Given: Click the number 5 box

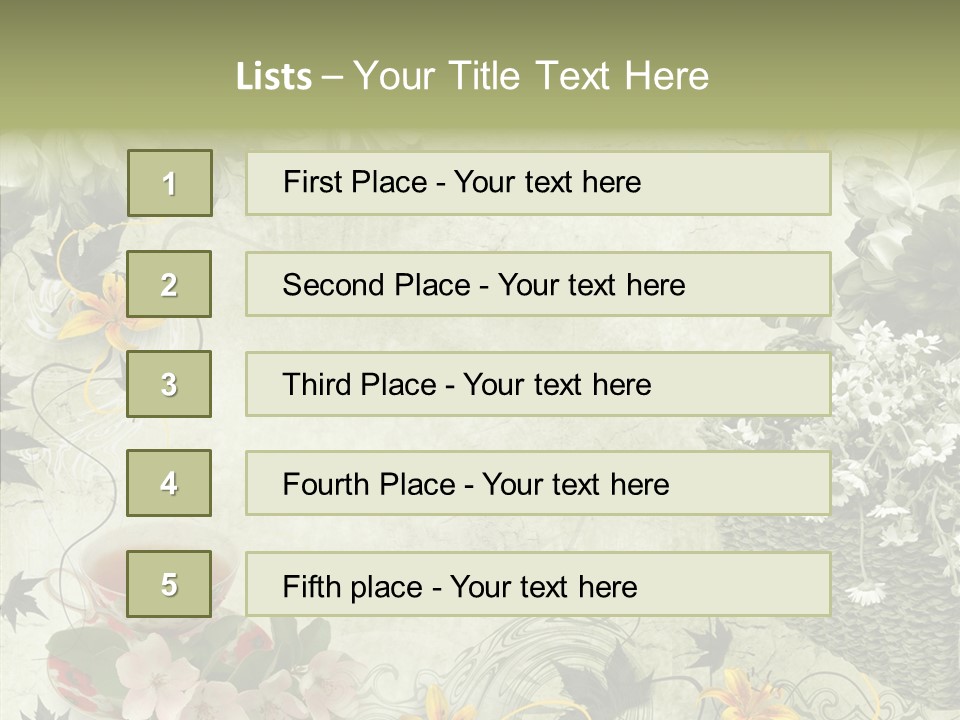Looking at the screenshot, I should tap(169, 583).
